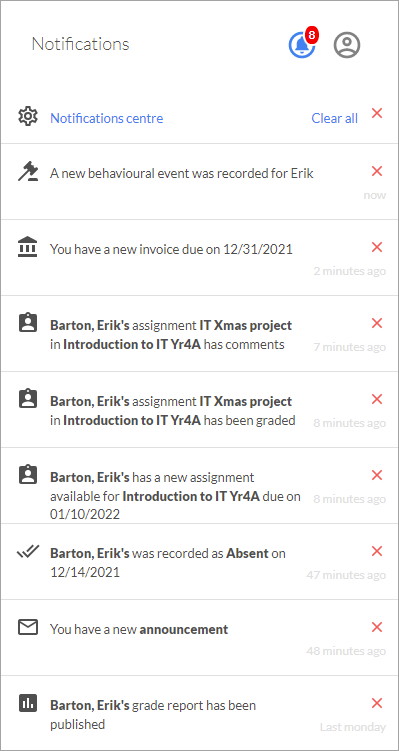The width and height of the screenshot is (399, 751).
Task: Click the gavel behavioural event icon
Action: (28, 171)
